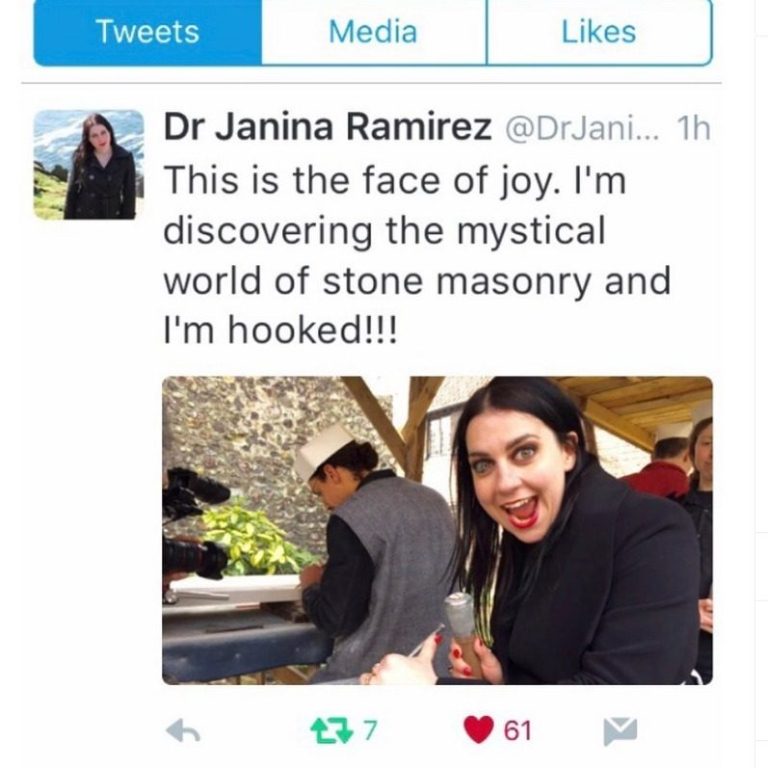Click the line 'discovering the mystical'
Screen dimensions: 768x768
click(384, 231)
